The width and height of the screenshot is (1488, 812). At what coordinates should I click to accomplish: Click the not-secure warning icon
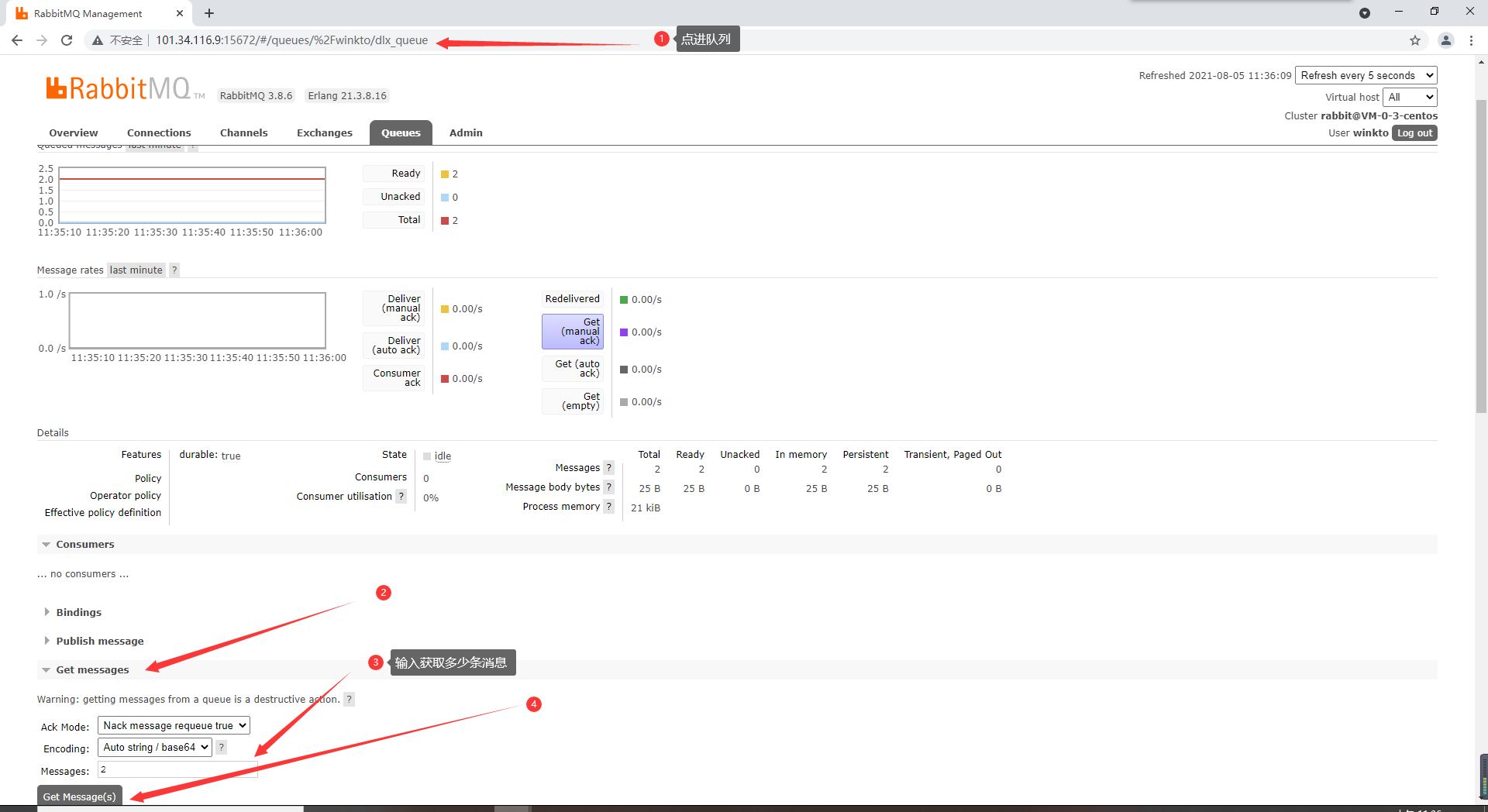point(98,40)
